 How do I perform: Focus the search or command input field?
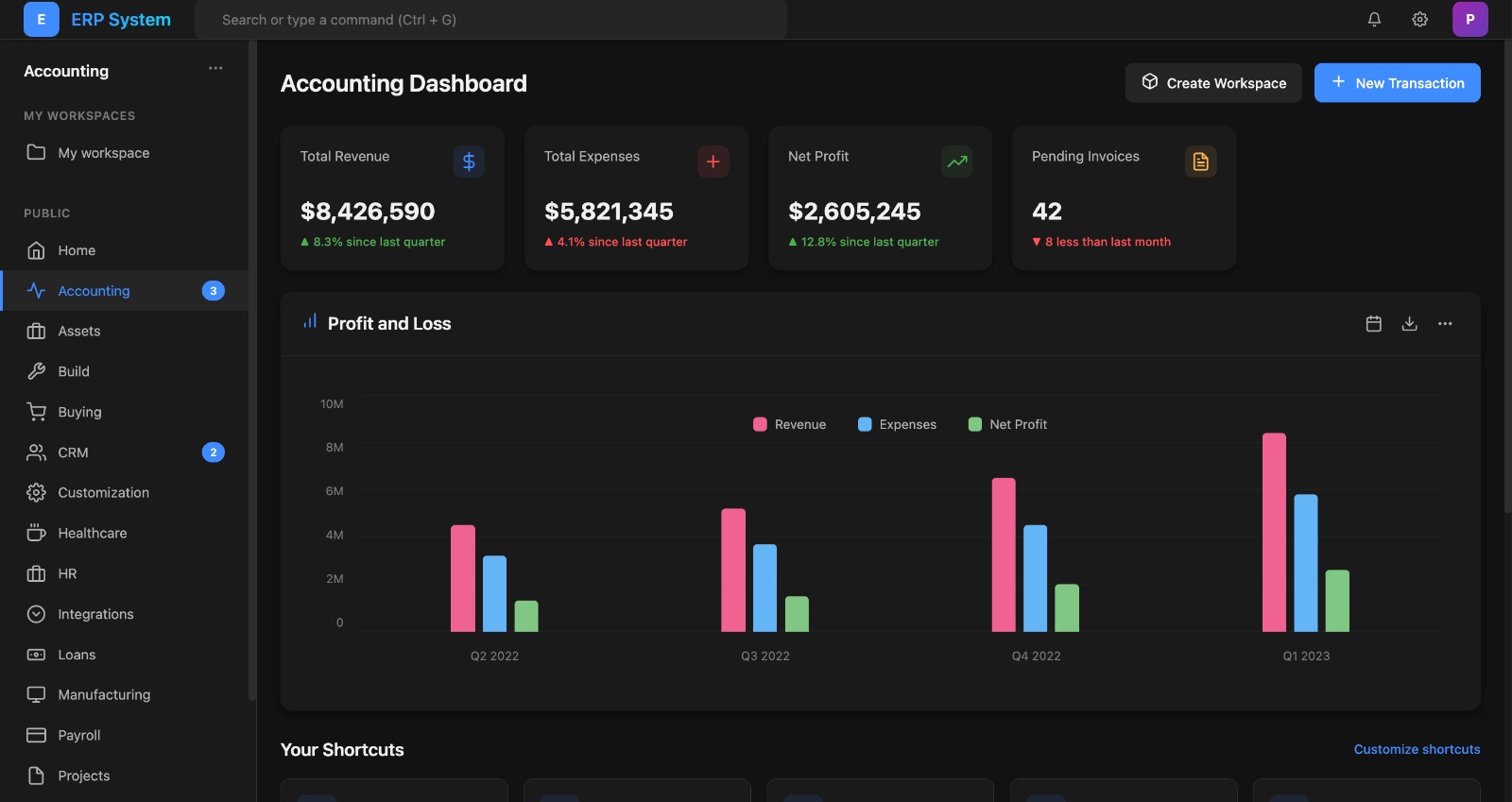coord(490,20)
